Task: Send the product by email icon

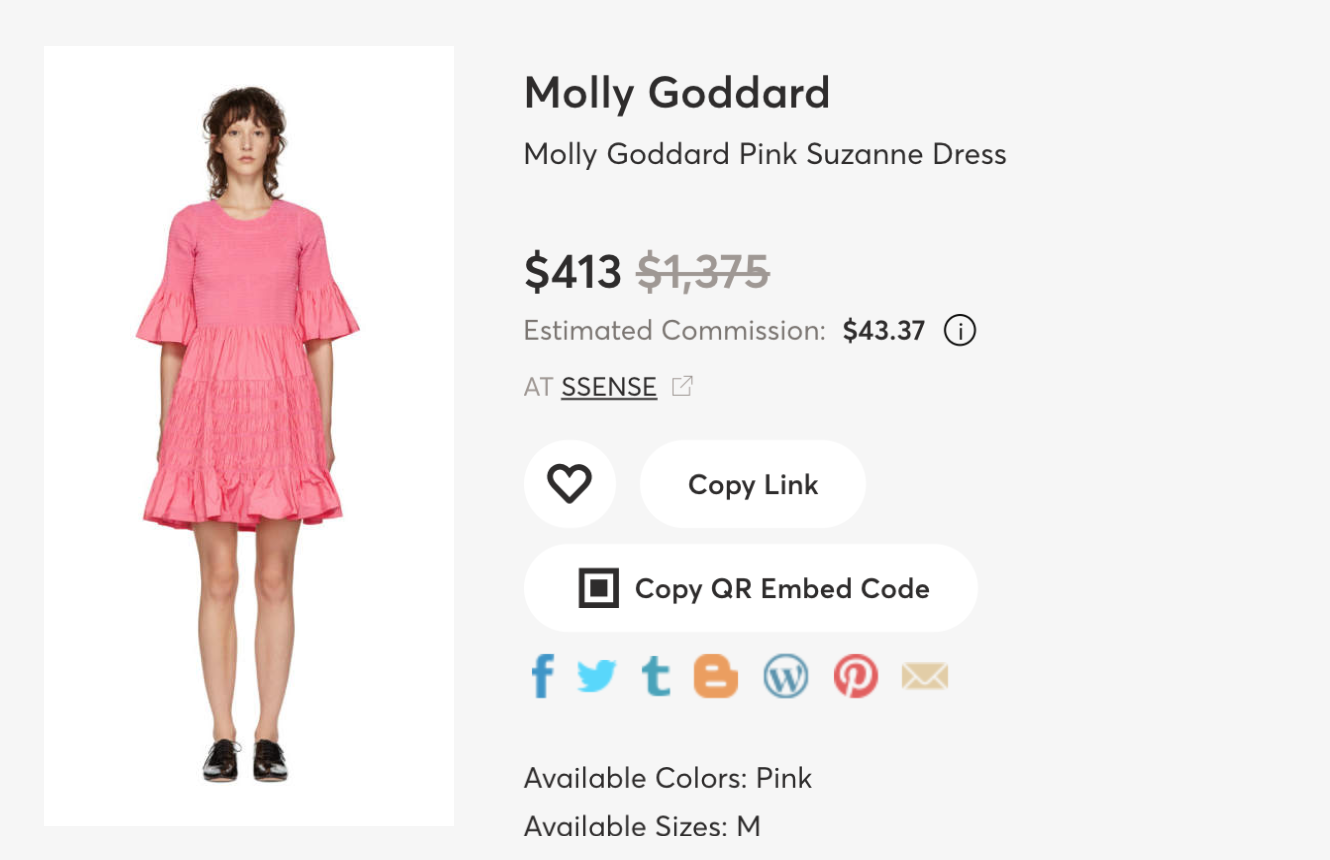Action: click(924, 677)
